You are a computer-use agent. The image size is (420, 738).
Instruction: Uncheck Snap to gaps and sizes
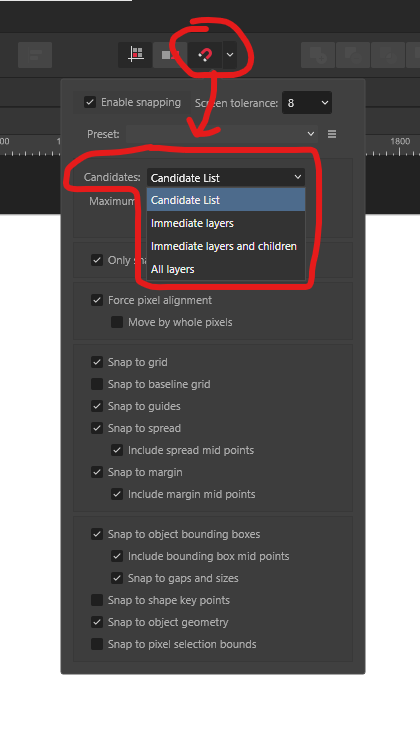[117, 578]
